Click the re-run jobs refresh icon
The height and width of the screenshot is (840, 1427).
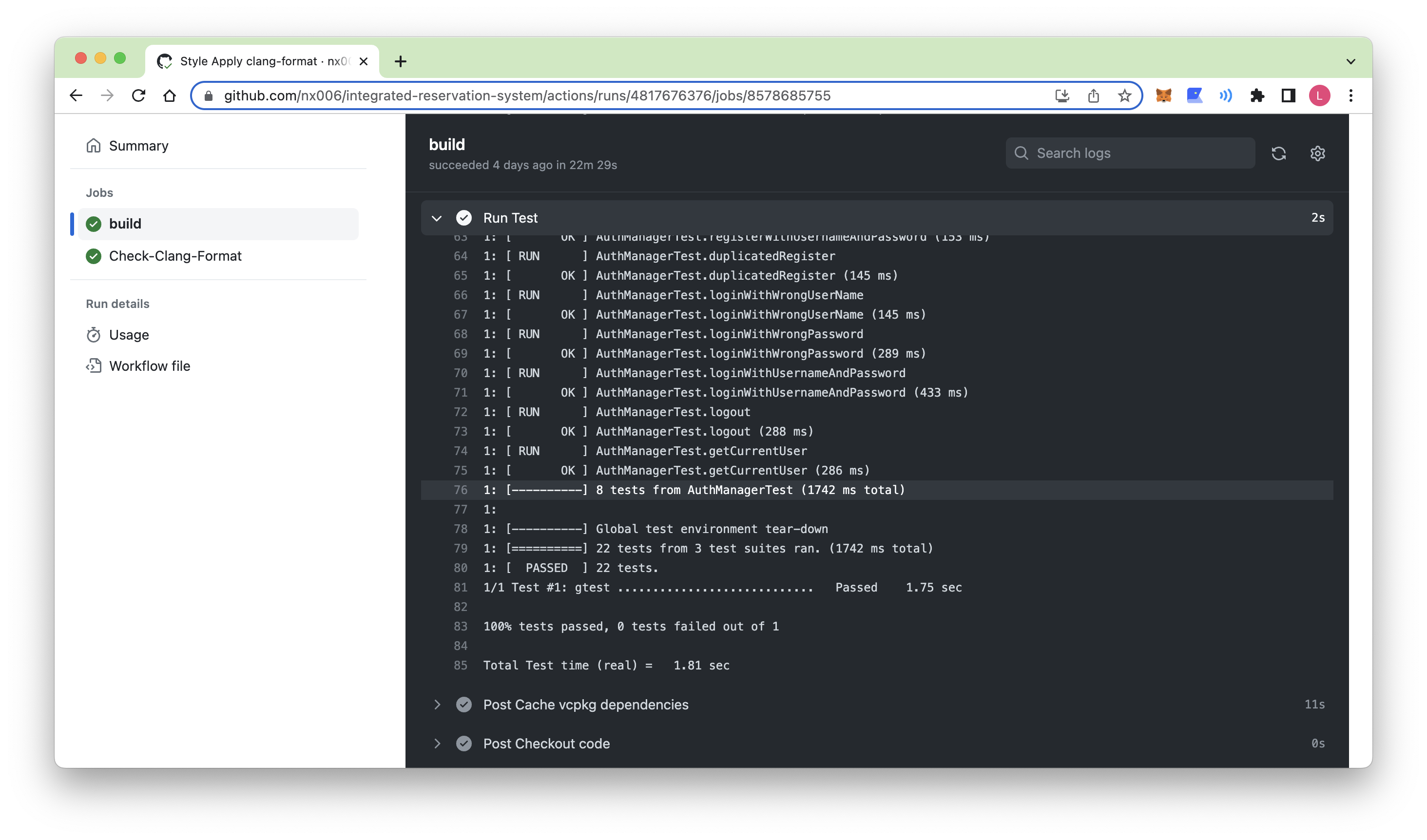(x=1279, y=153)
